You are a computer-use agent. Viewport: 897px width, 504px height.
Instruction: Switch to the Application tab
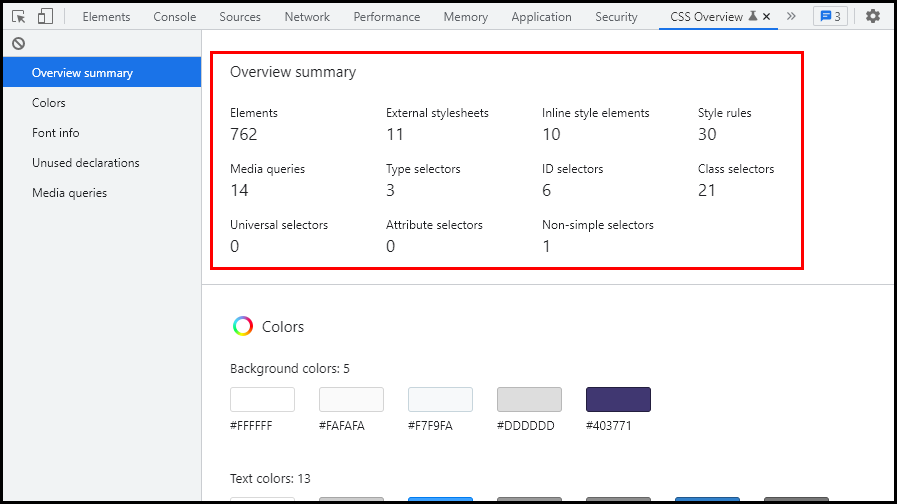click(541, 17)
